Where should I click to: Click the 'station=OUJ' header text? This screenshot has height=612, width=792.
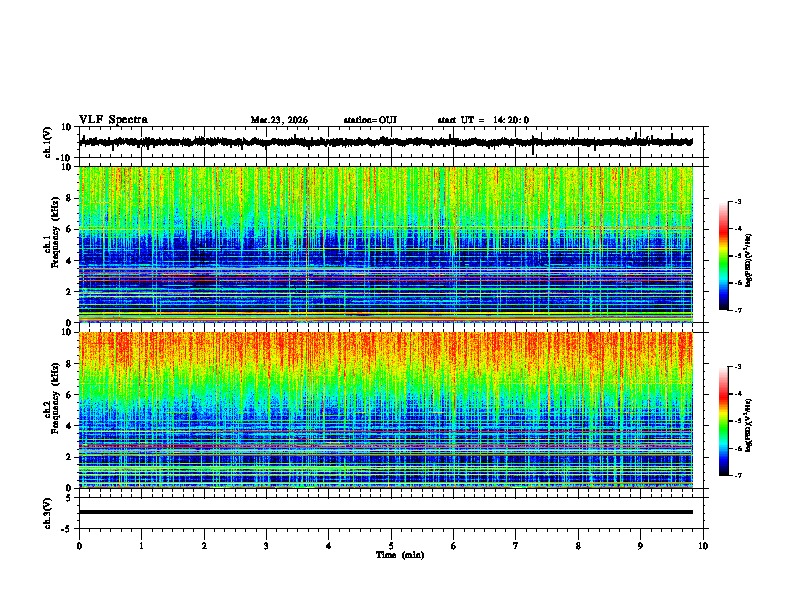370,120
